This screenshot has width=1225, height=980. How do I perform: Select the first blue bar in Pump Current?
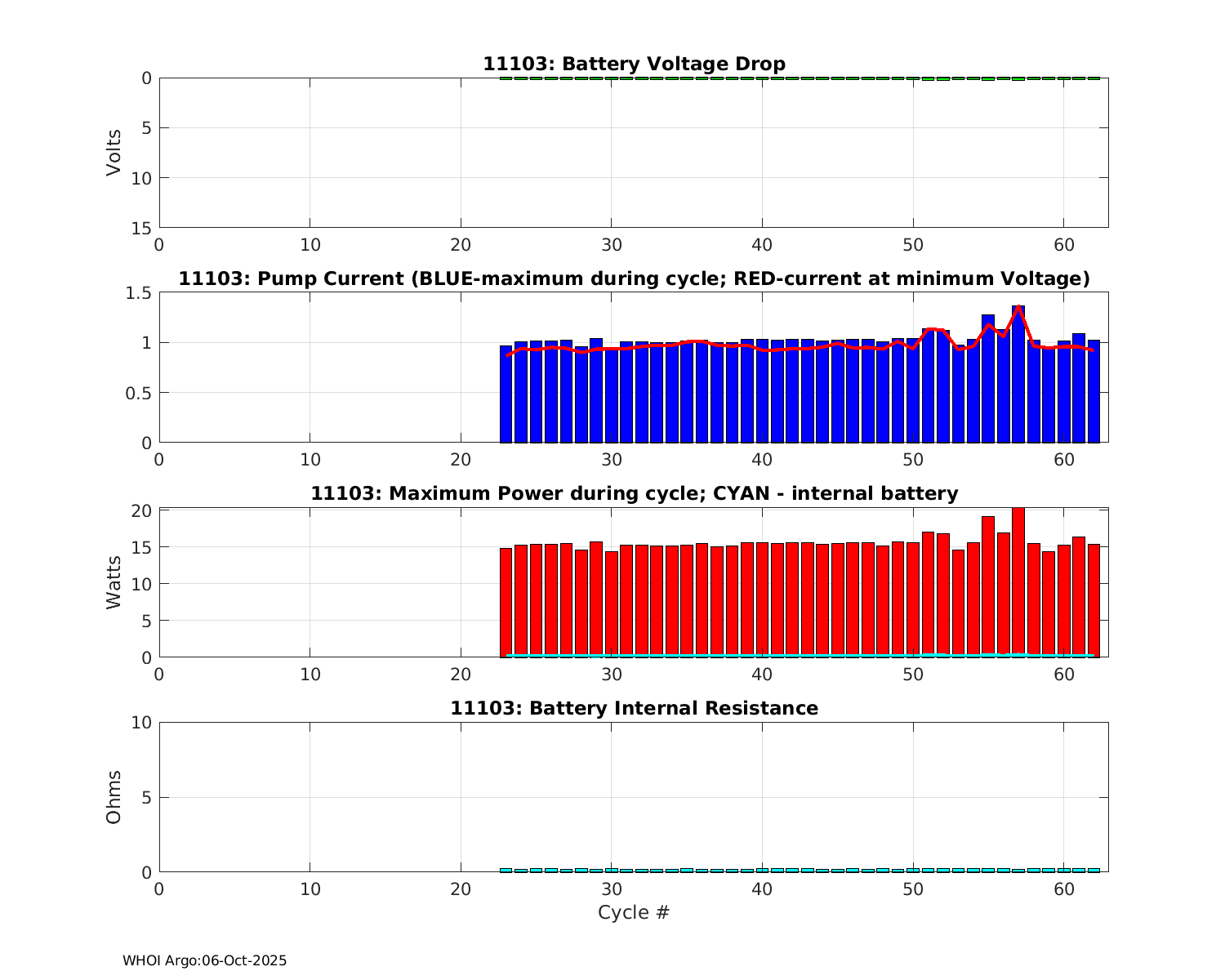(x=506, y=394)
